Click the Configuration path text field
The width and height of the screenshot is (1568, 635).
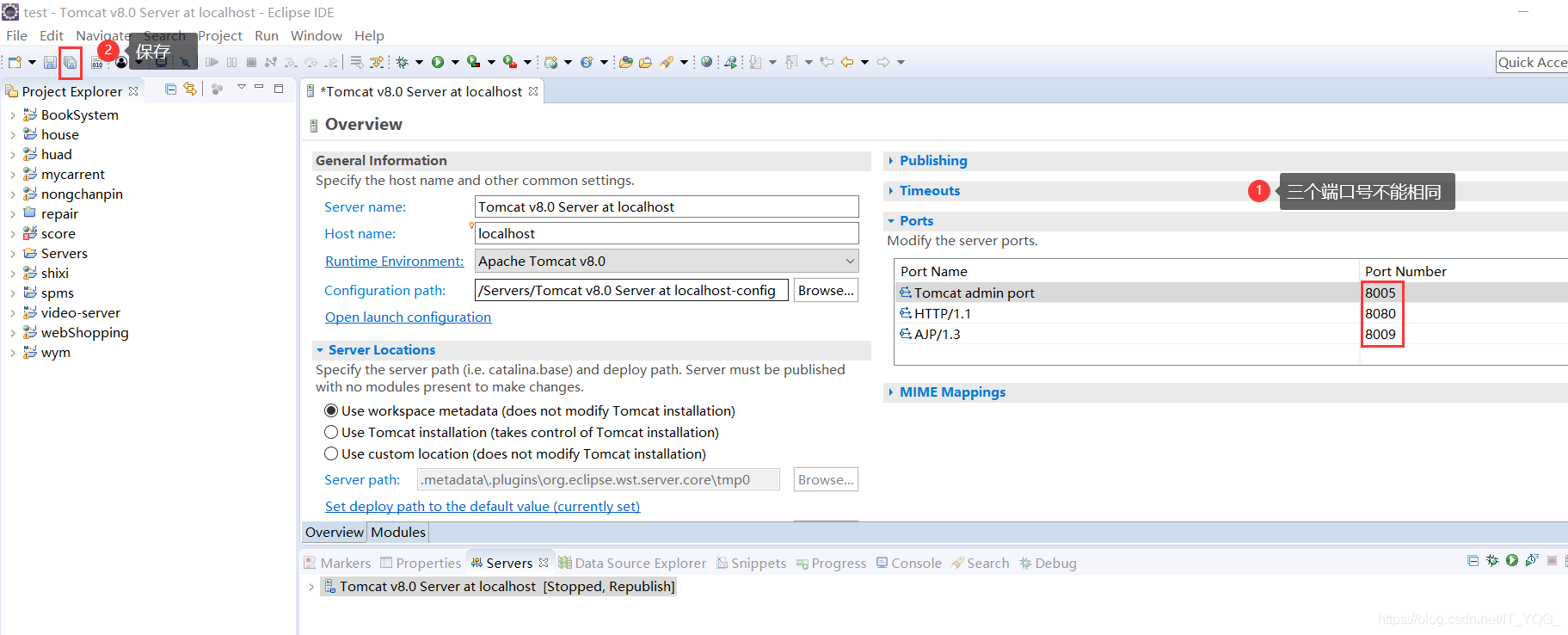[631, 290]
